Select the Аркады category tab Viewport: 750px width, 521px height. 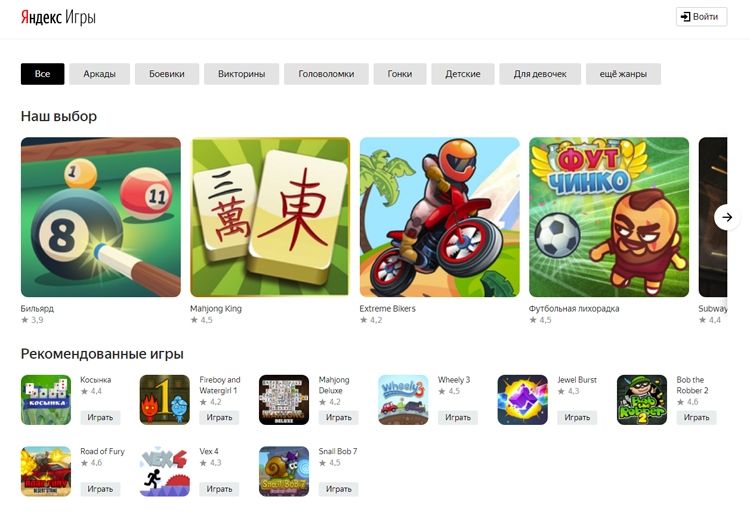coord(99,74)
